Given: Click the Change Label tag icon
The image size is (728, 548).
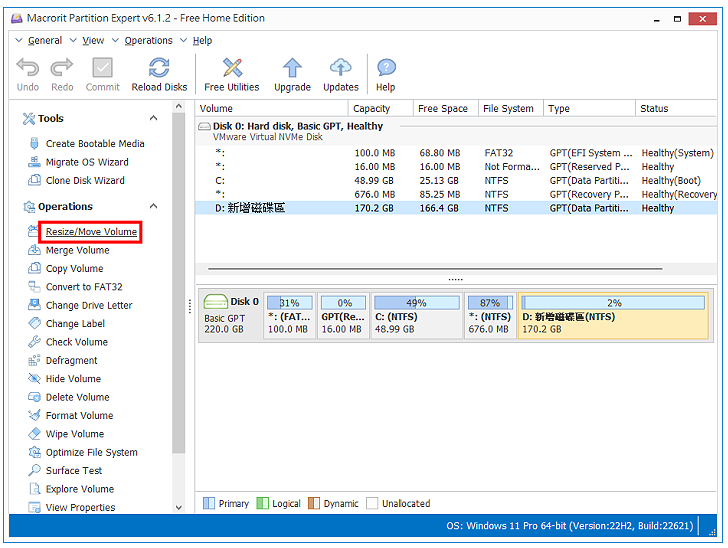Looking at the screenshot, I should pos(34,323).
